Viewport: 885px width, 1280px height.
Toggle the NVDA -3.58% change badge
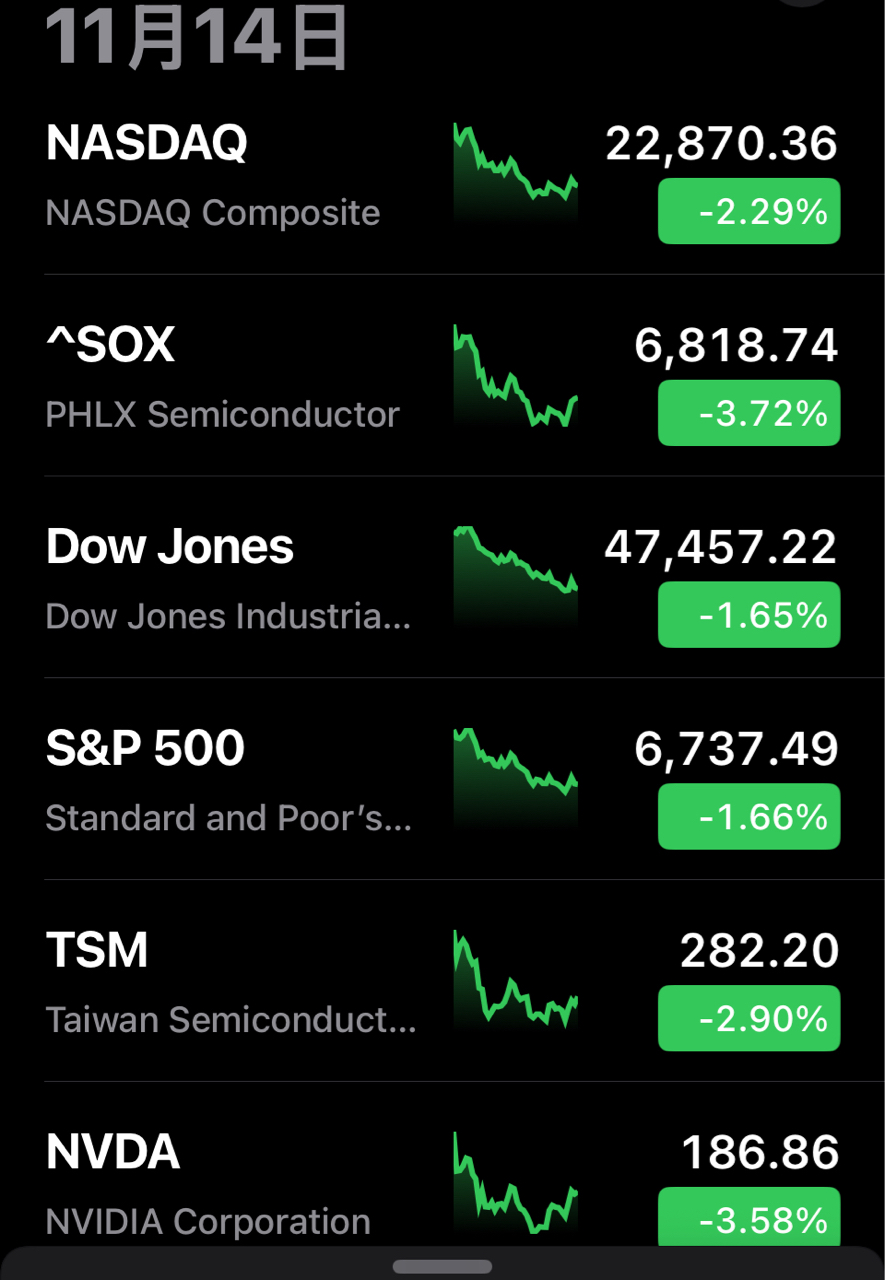click(749, 1219)
